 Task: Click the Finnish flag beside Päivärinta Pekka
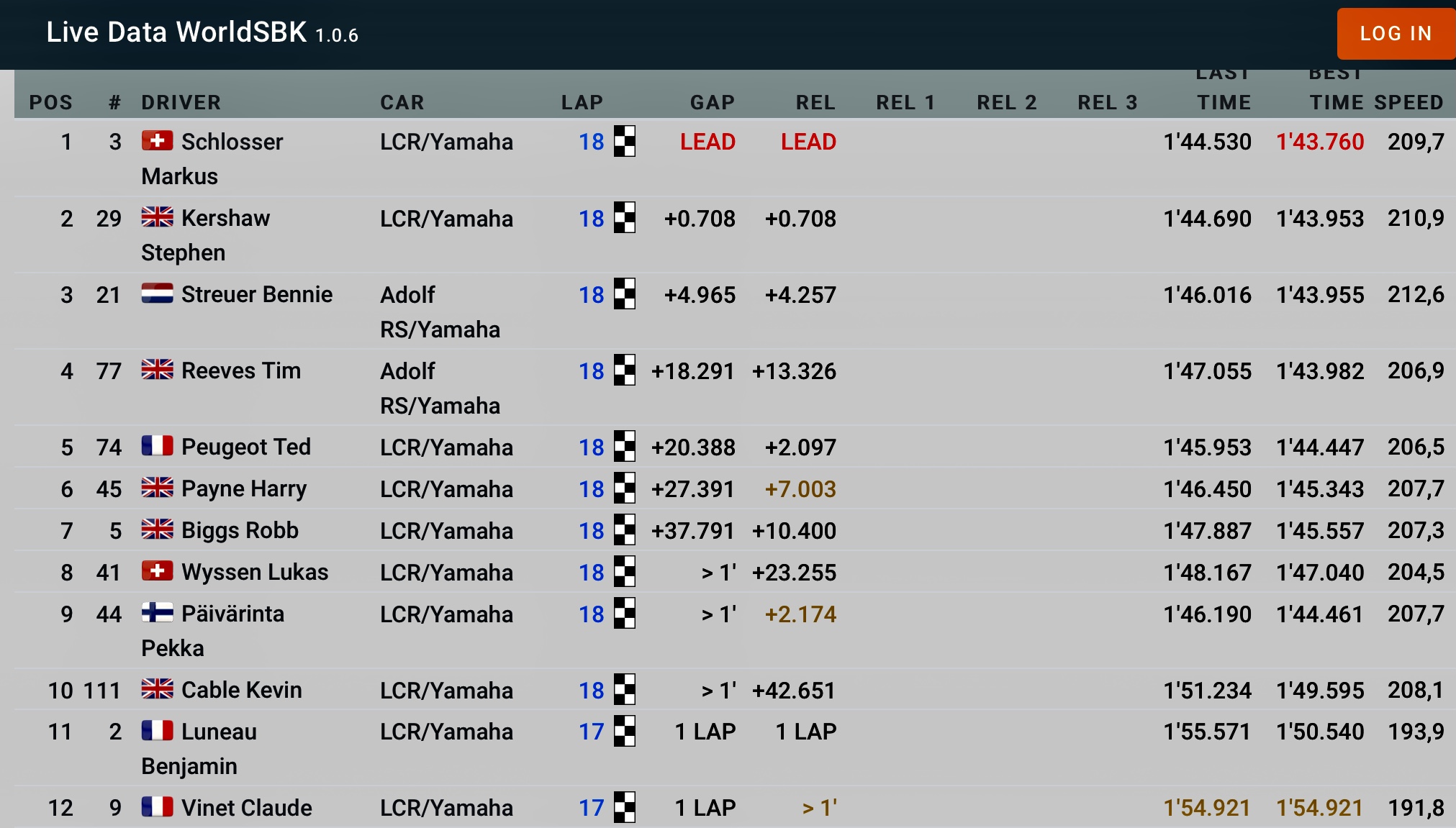[x=157, y=612]
